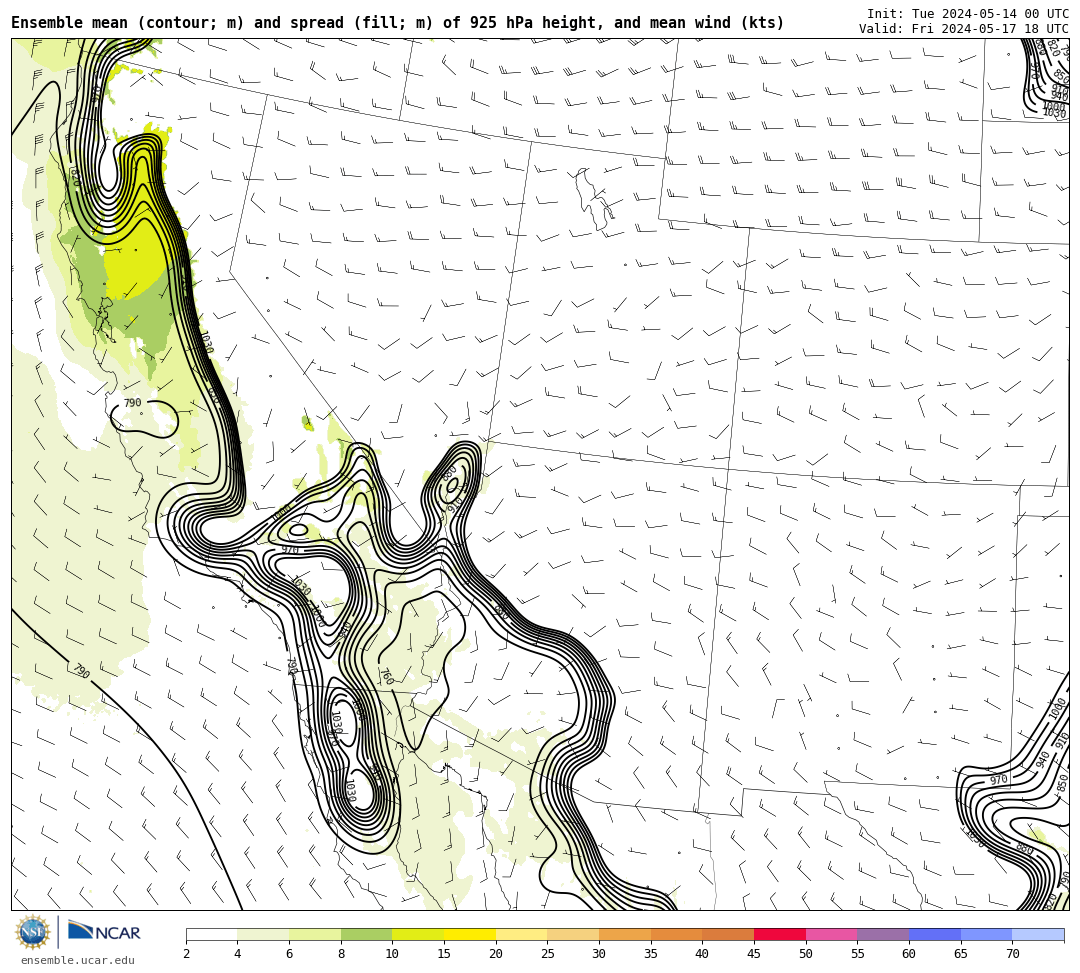Click the Init: Tue 2024-05-14 00 UTC text

(x=968, y=14)
